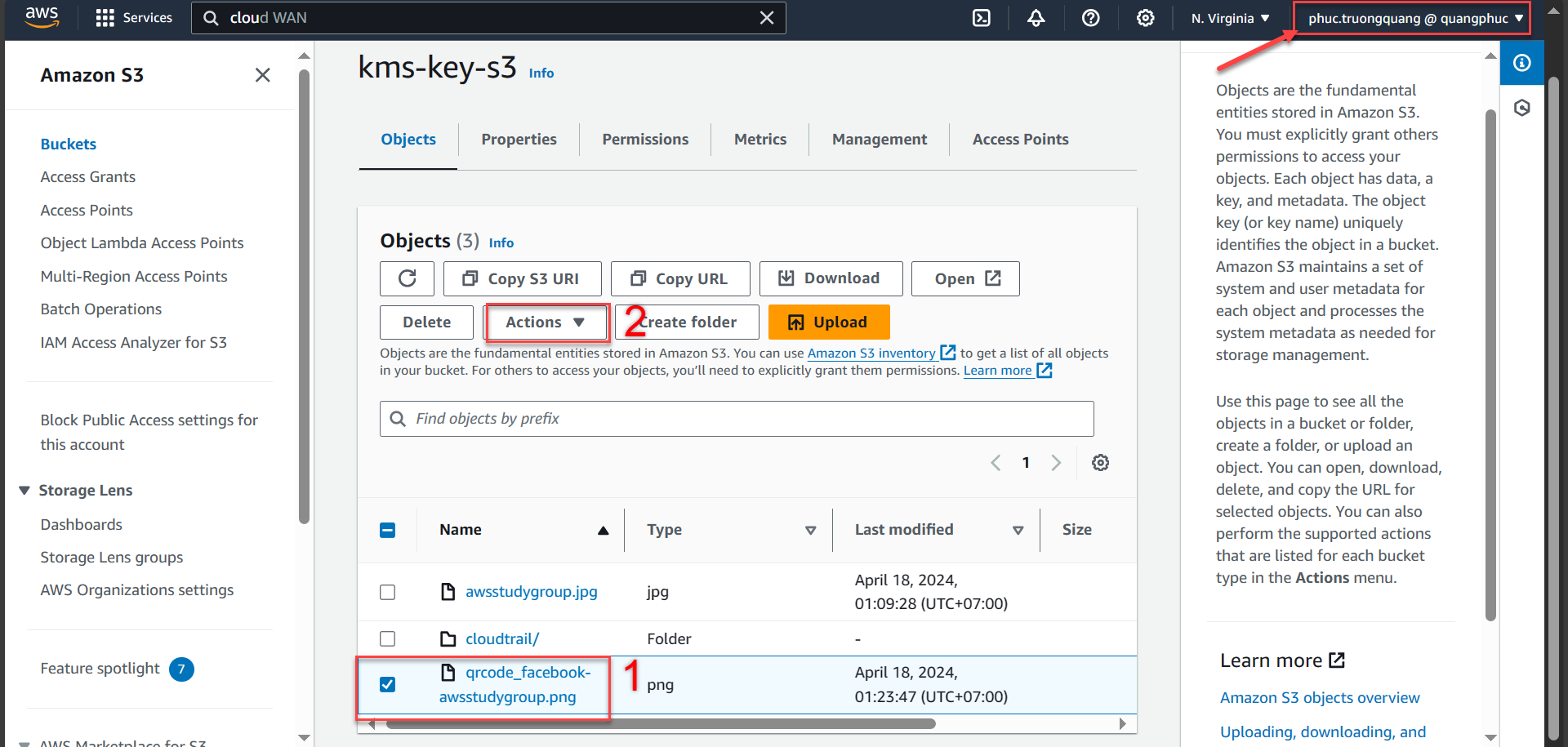This screenshot has height=747, width=1568.
Task: Open phuc.truongquang account menu
Action: (x=1414, y=18)
